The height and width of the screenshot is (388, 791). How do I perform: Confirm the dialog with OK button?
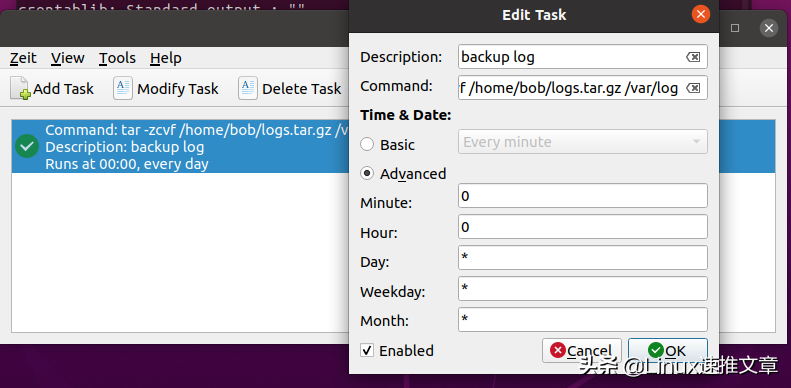coord(667,350)
